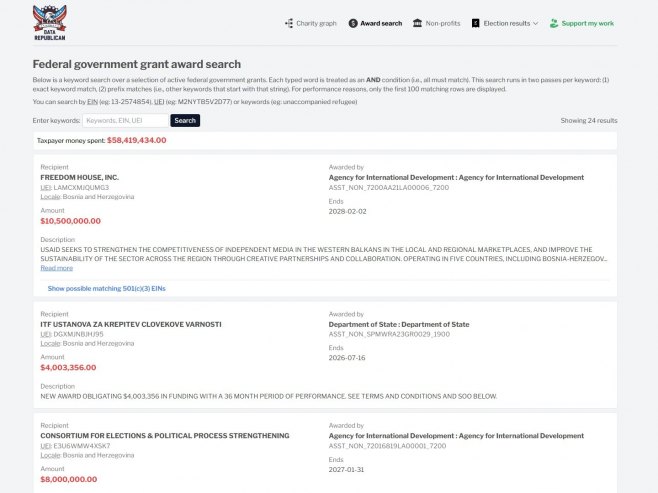Click the Charity graph node icon
658x493 pixels.
(x=289, y=23)
